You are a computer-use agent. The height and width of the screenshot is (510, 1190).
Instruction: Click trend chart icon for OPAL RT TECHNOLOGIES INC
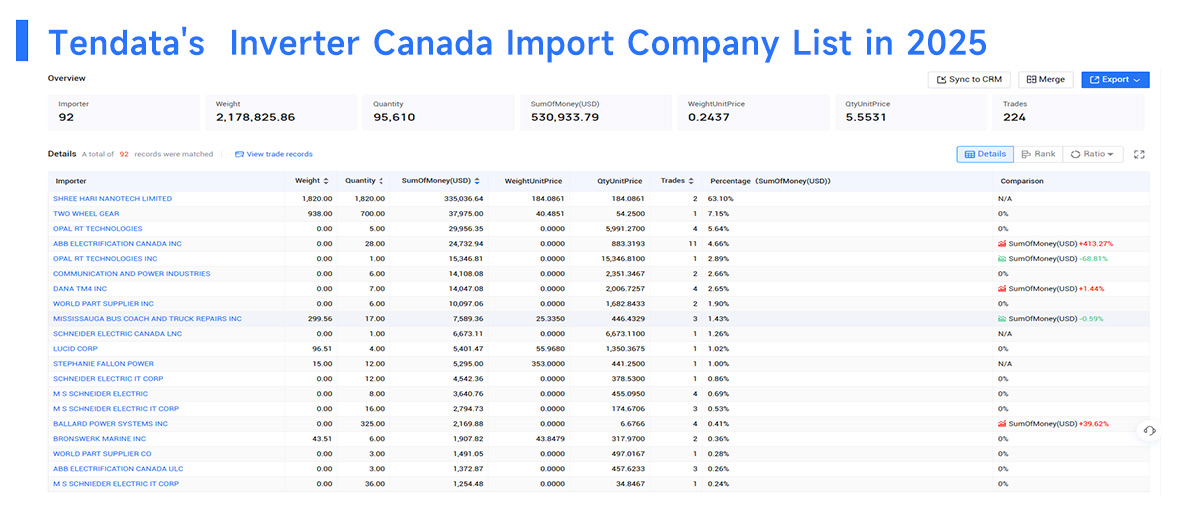1002,259
